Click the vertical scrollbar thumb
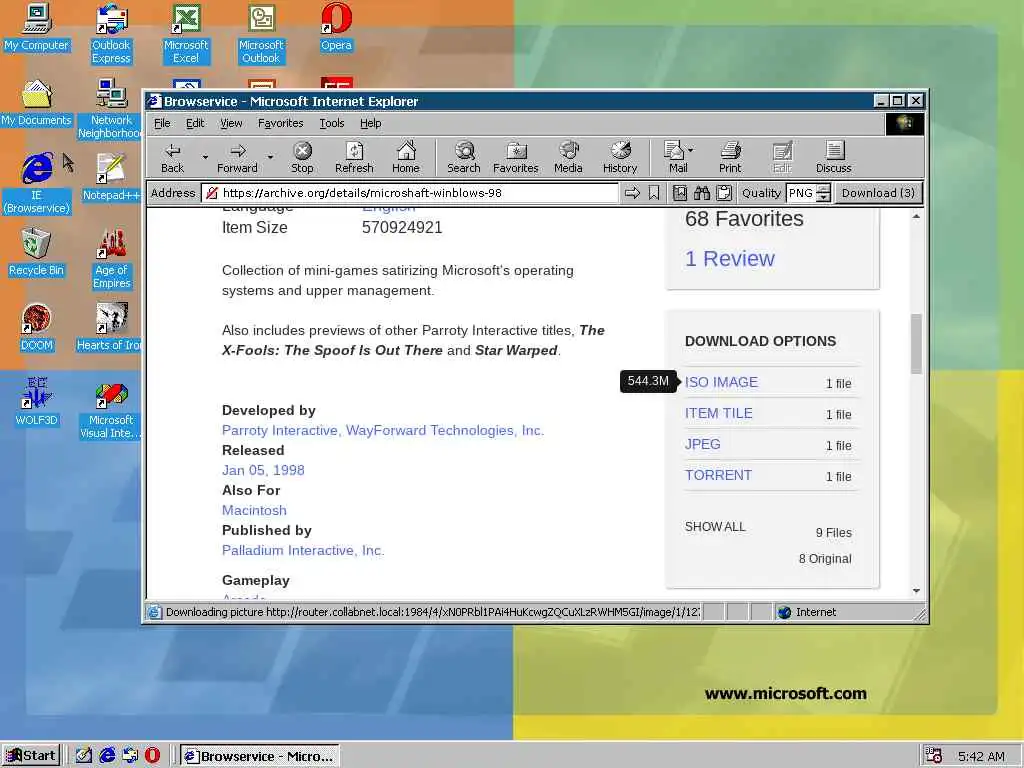 pos(916,344)
